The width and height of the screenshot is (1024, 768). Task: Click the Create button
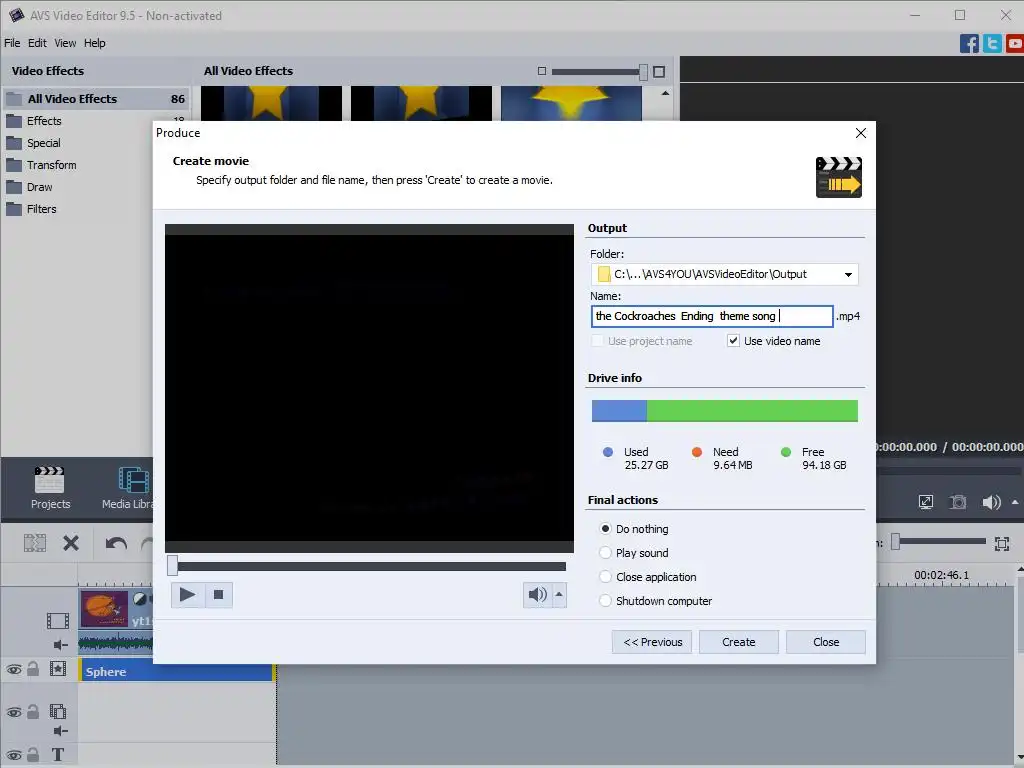(739, 642)
